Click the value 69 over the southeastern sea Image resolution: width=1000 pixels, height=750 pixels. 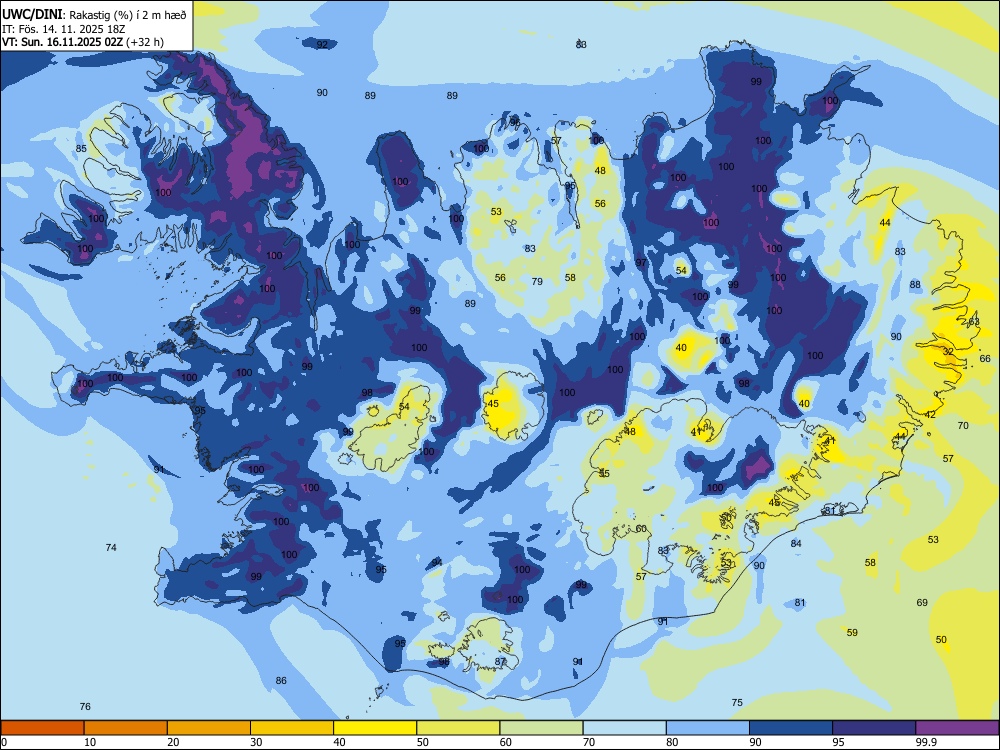click(922, 602)
